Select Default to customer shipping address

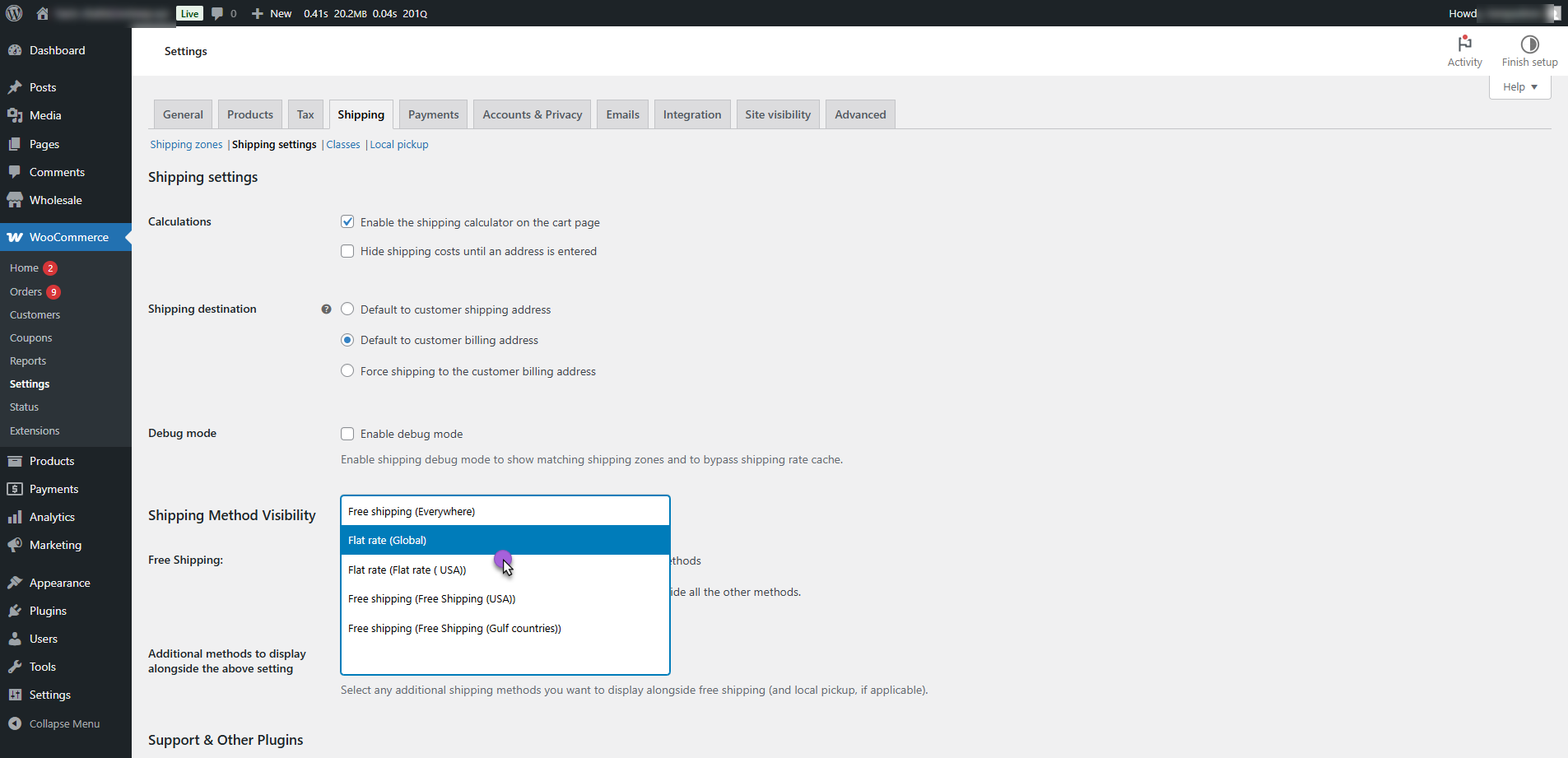[x=347, y=309]
